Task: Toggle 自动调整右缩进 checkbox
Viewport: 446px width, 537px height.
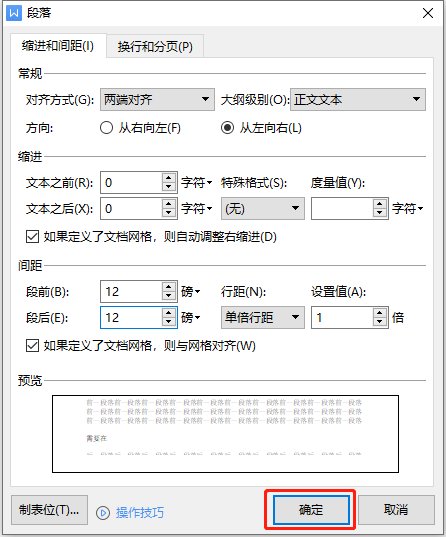Action: point(32,237)
